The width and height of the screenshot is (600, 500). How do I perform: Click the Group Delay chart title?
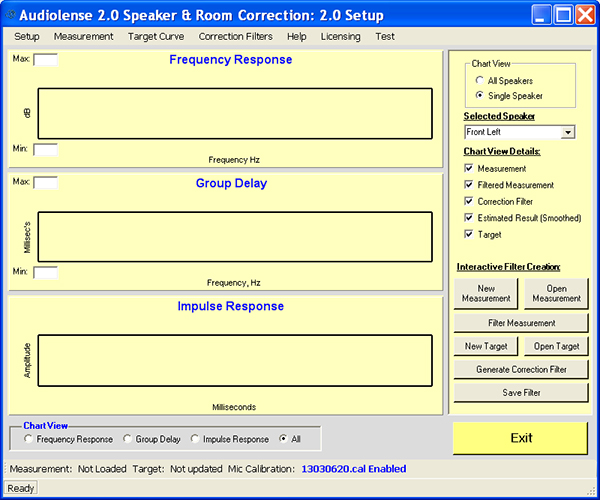tap(232, 183)
